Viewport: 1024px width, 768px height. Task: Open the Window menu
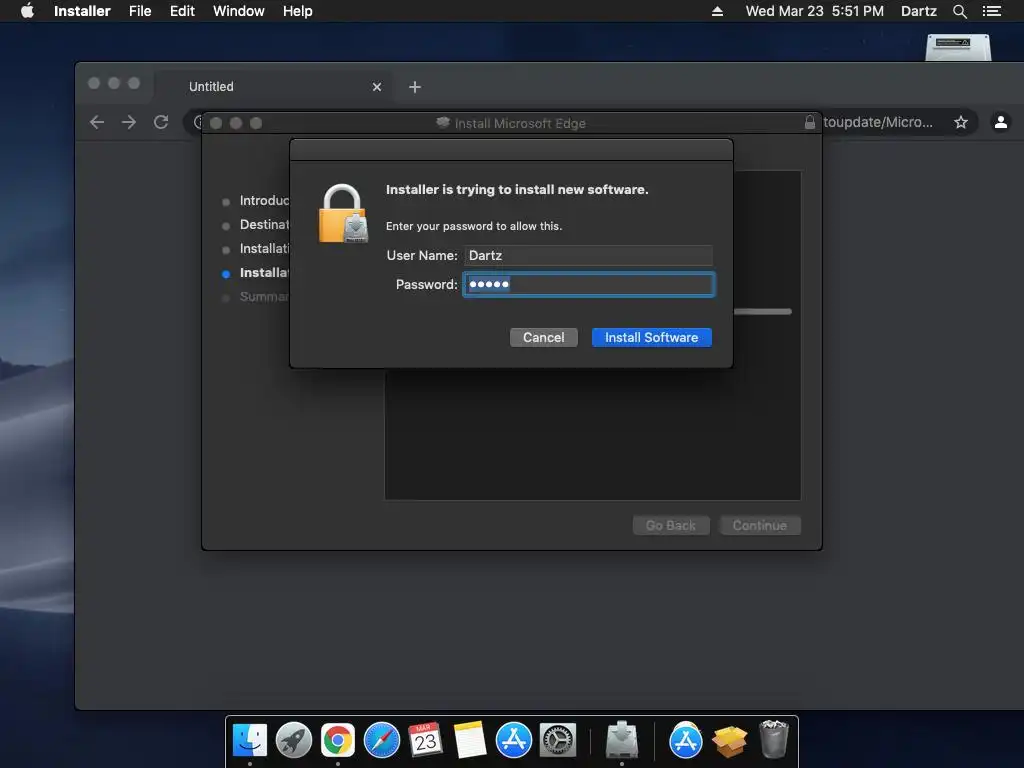click(238, 11)
